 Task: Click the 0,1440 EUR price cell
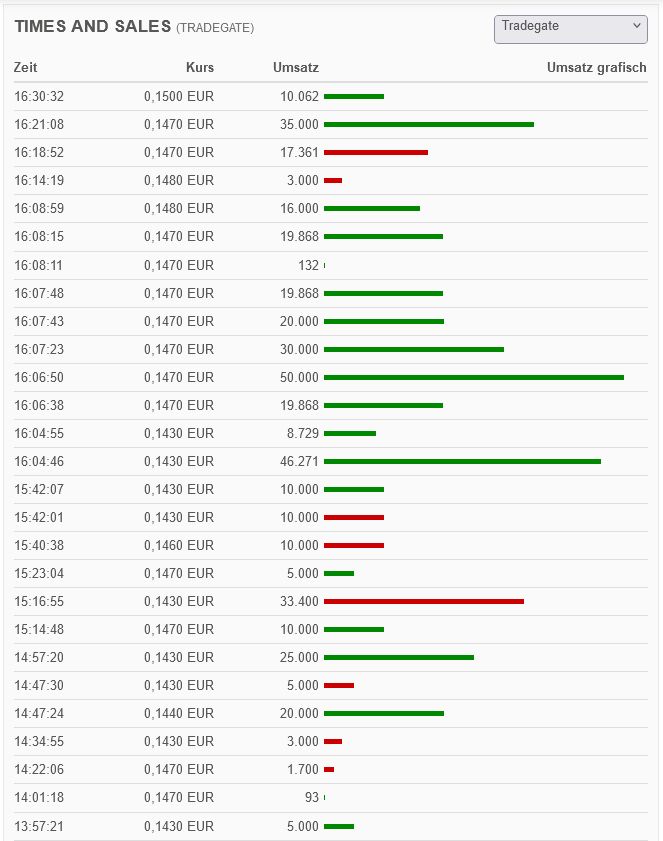click(x=179, y=713)
